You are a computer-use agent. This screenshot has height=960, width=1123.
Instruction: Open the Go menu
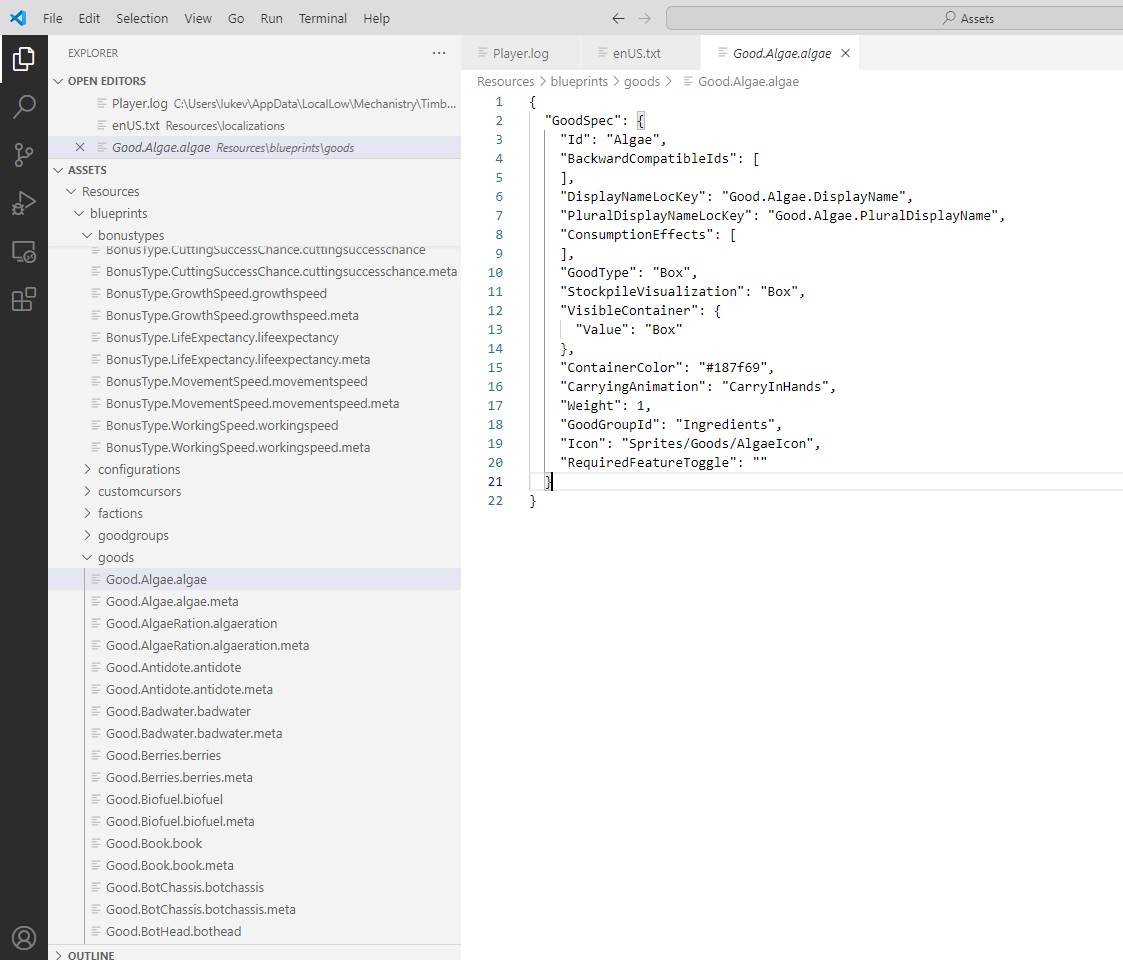pos(236,19)
